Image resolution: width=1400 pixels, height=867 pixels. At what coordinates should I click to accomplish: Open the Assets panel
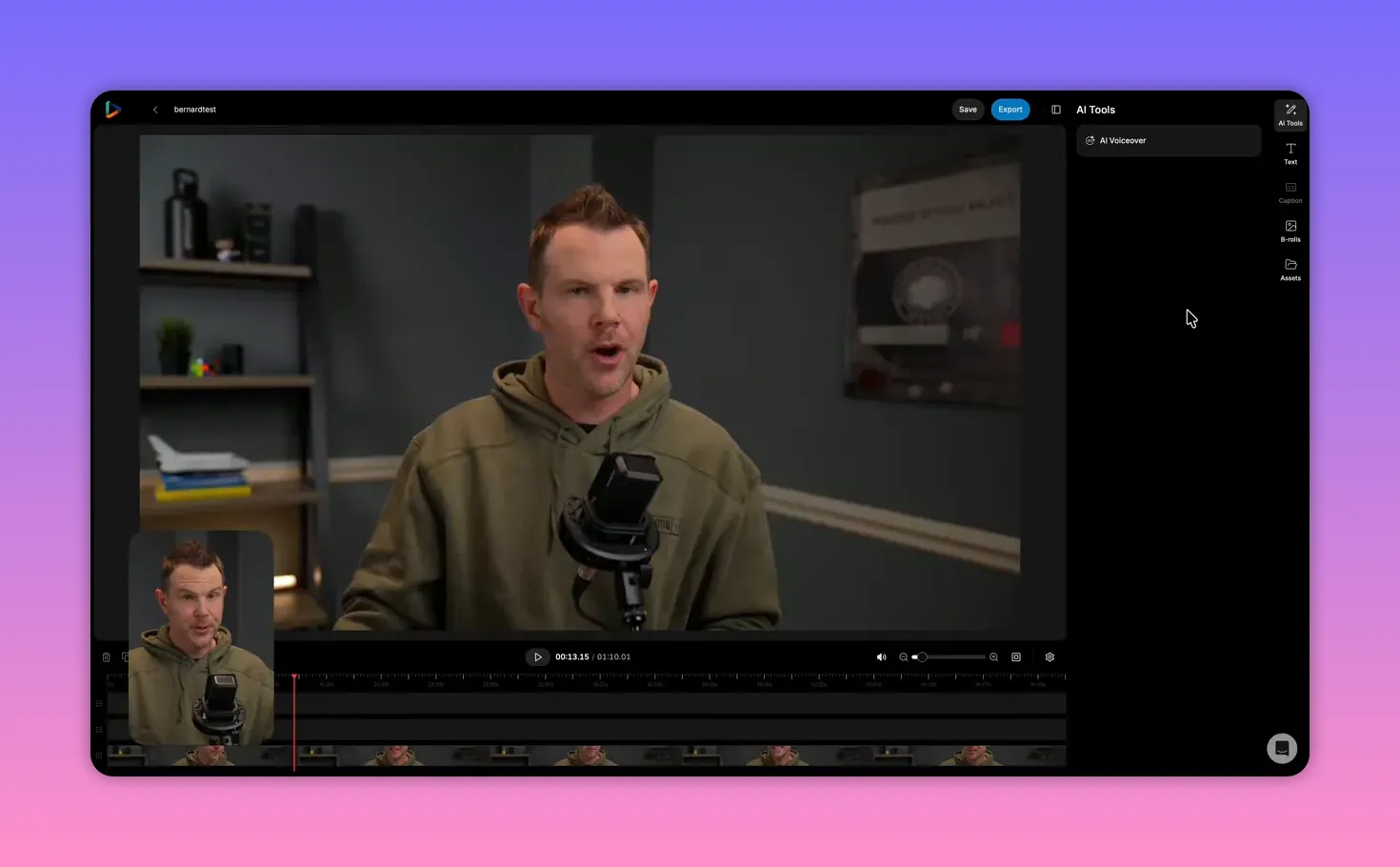pos(1290,271)
